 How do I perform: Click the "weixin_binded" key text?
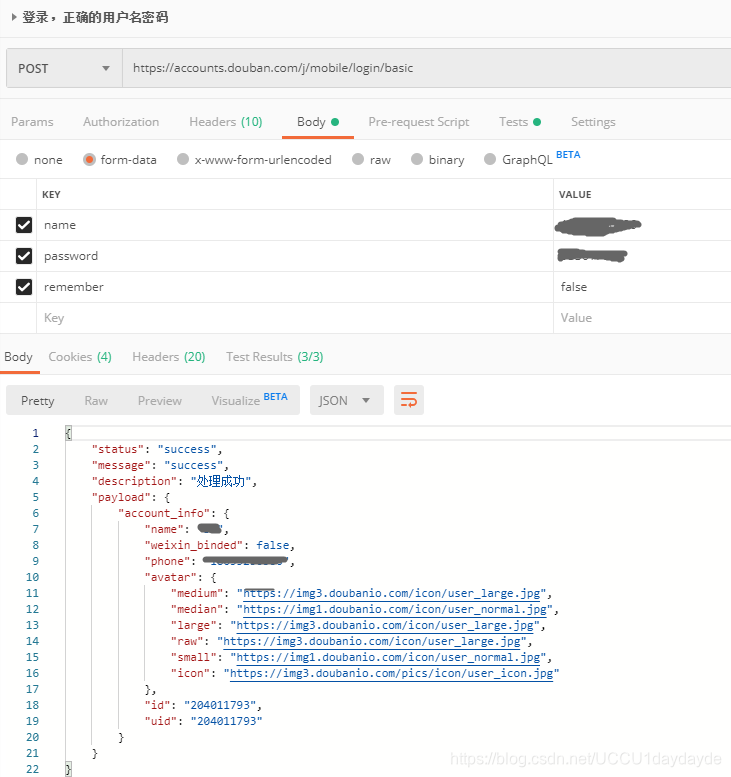click(x=194, y=545)
